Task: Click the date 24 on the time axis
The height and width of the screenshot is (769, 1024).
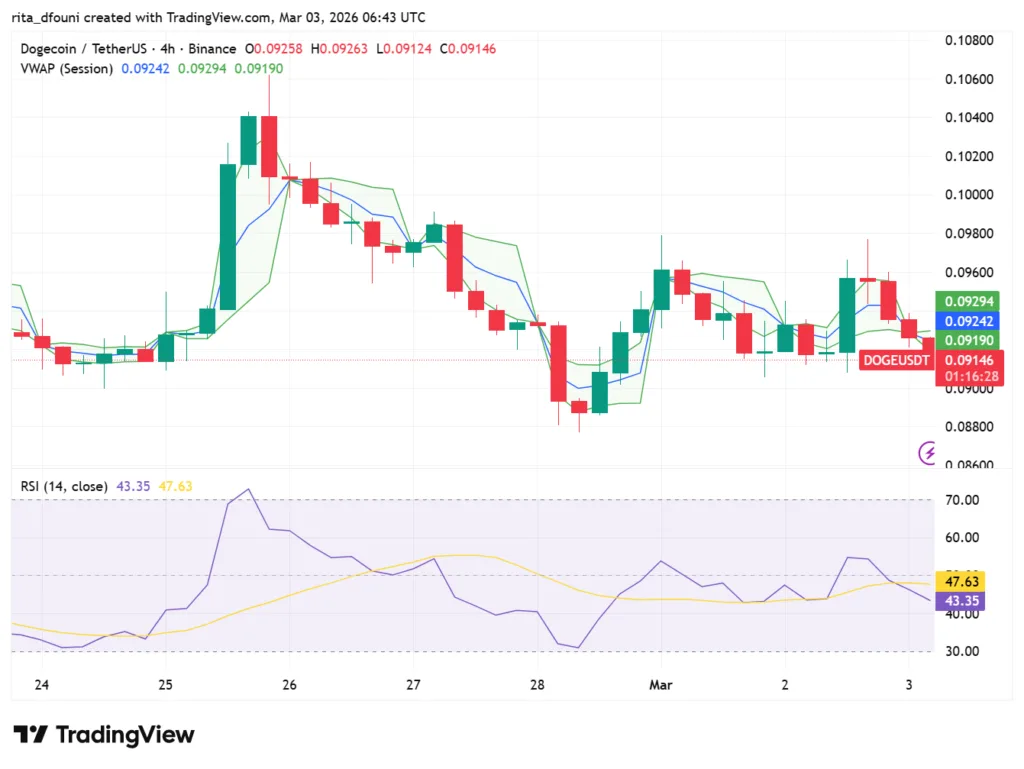Action: click(x=41, y=686)
